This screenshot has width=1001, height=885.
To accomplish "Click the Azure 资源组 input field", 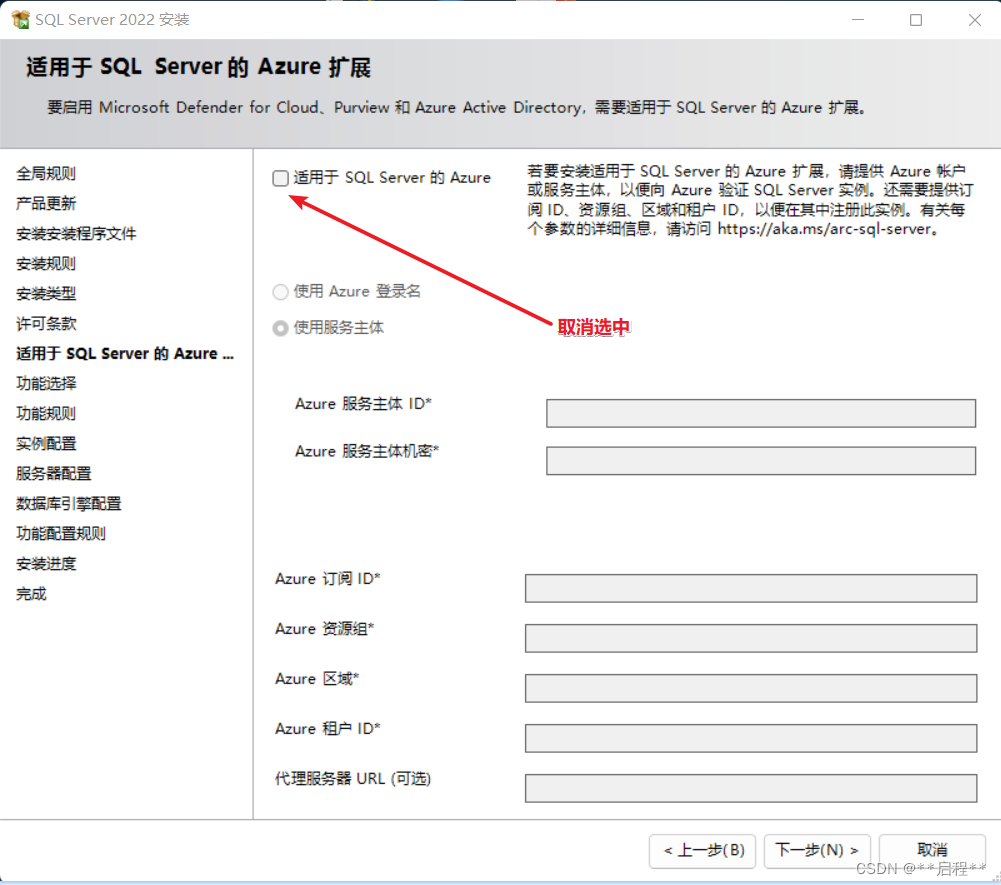I will 751,638.
